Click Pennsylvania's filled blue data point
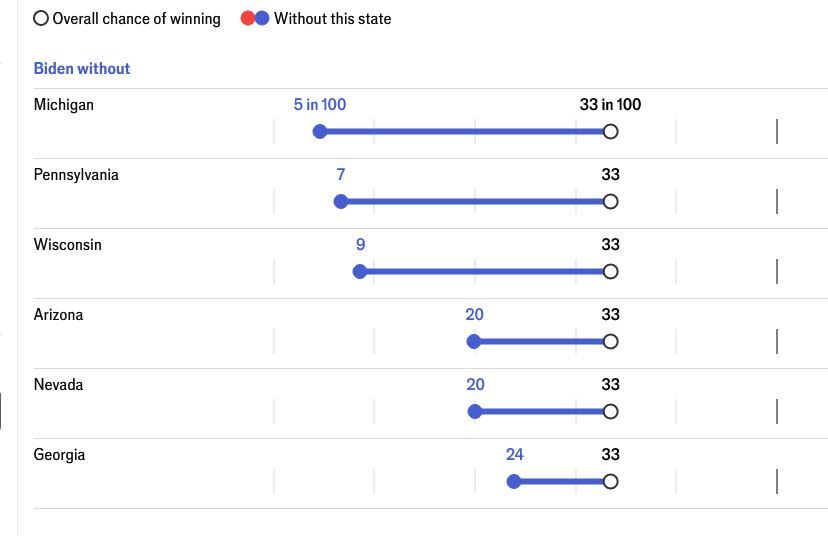This screenshot has width=828, height=536. [341, 201]
